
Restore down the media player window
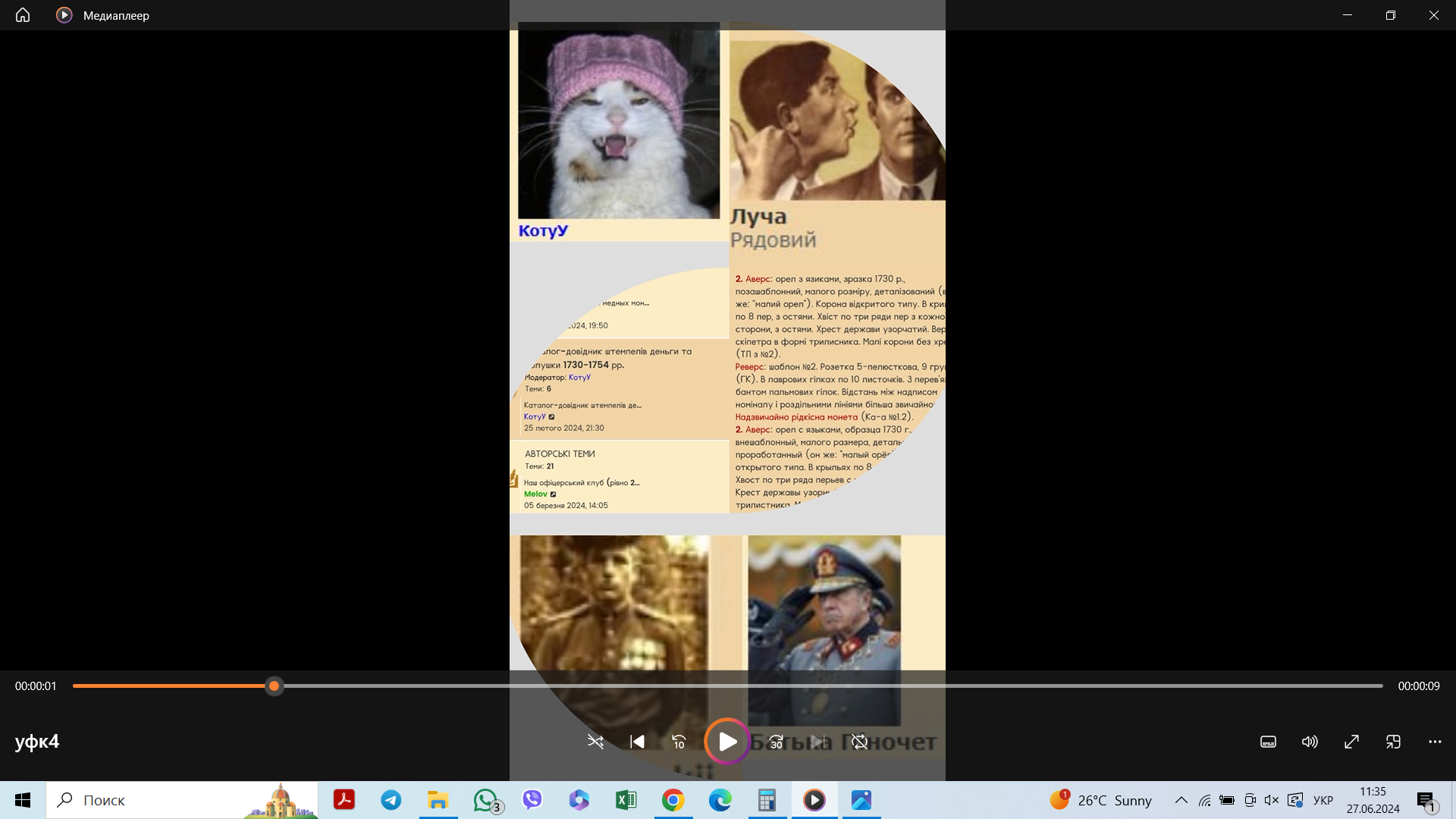pos(1391,15)
